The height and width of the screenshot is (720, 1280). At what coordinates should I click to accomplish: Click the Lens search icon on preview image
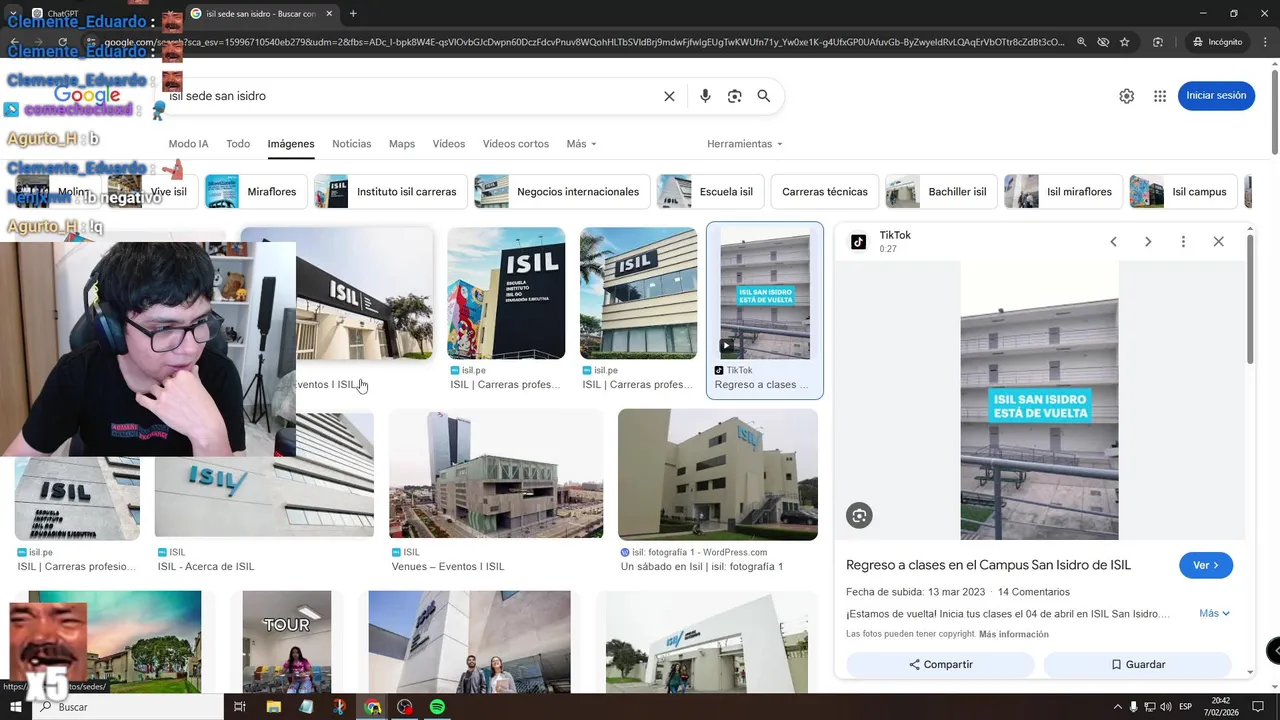[x=859, y=515]
